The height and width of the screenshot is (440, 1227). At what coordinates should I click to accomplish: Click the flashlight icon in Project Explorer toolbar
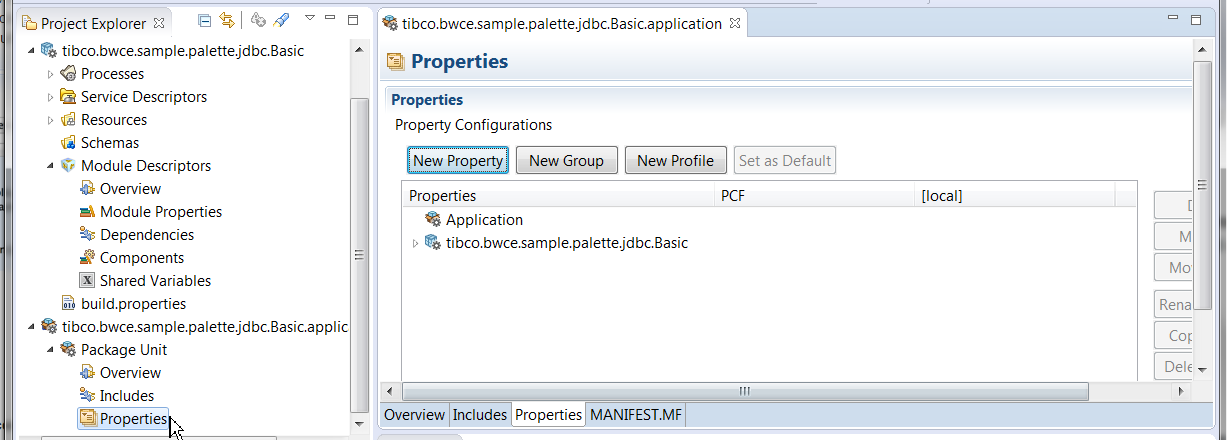click(x=281, y=20)
